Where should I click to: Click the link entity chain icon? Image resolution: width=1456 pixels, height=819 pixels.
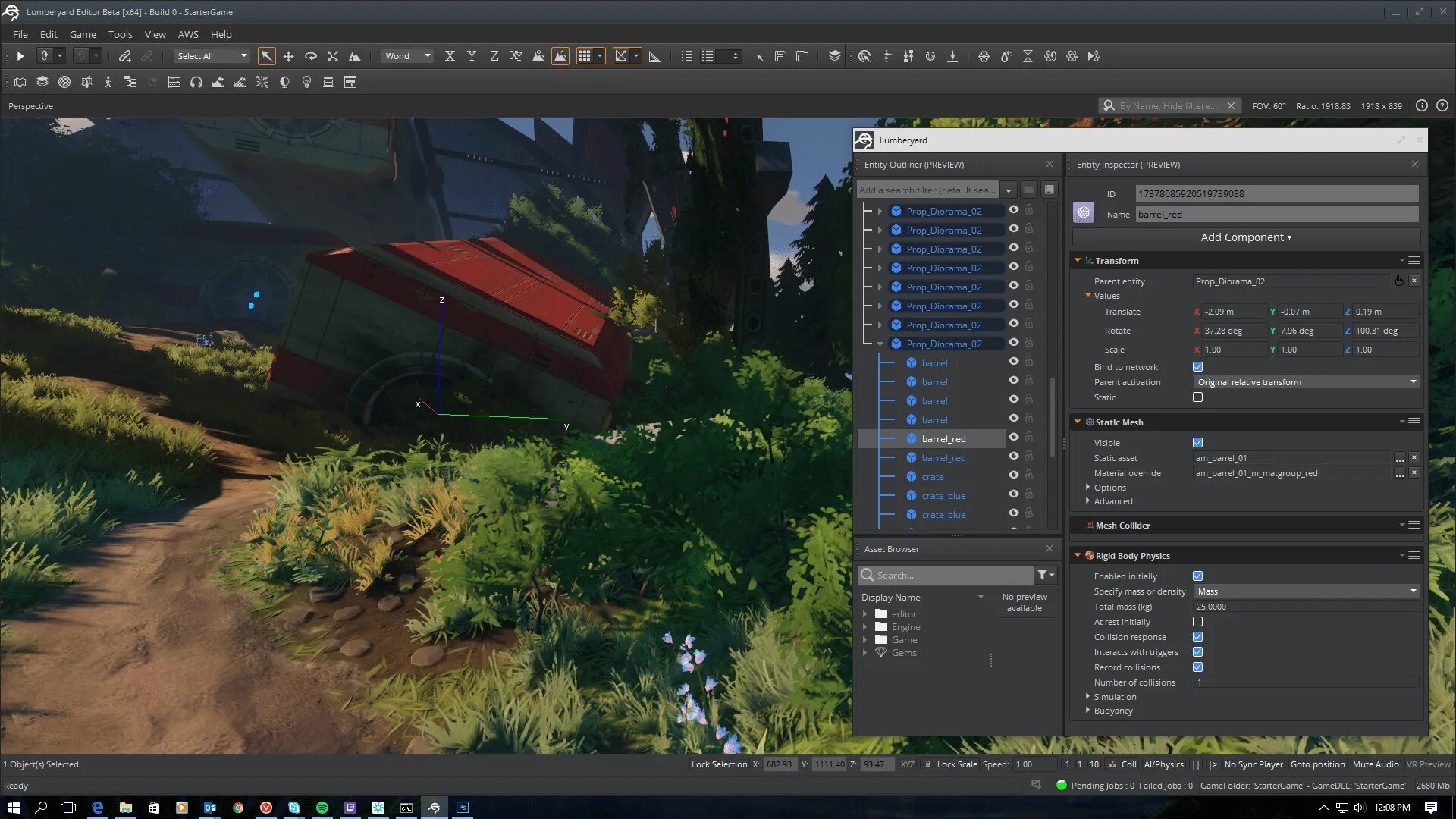pos(125,56)
